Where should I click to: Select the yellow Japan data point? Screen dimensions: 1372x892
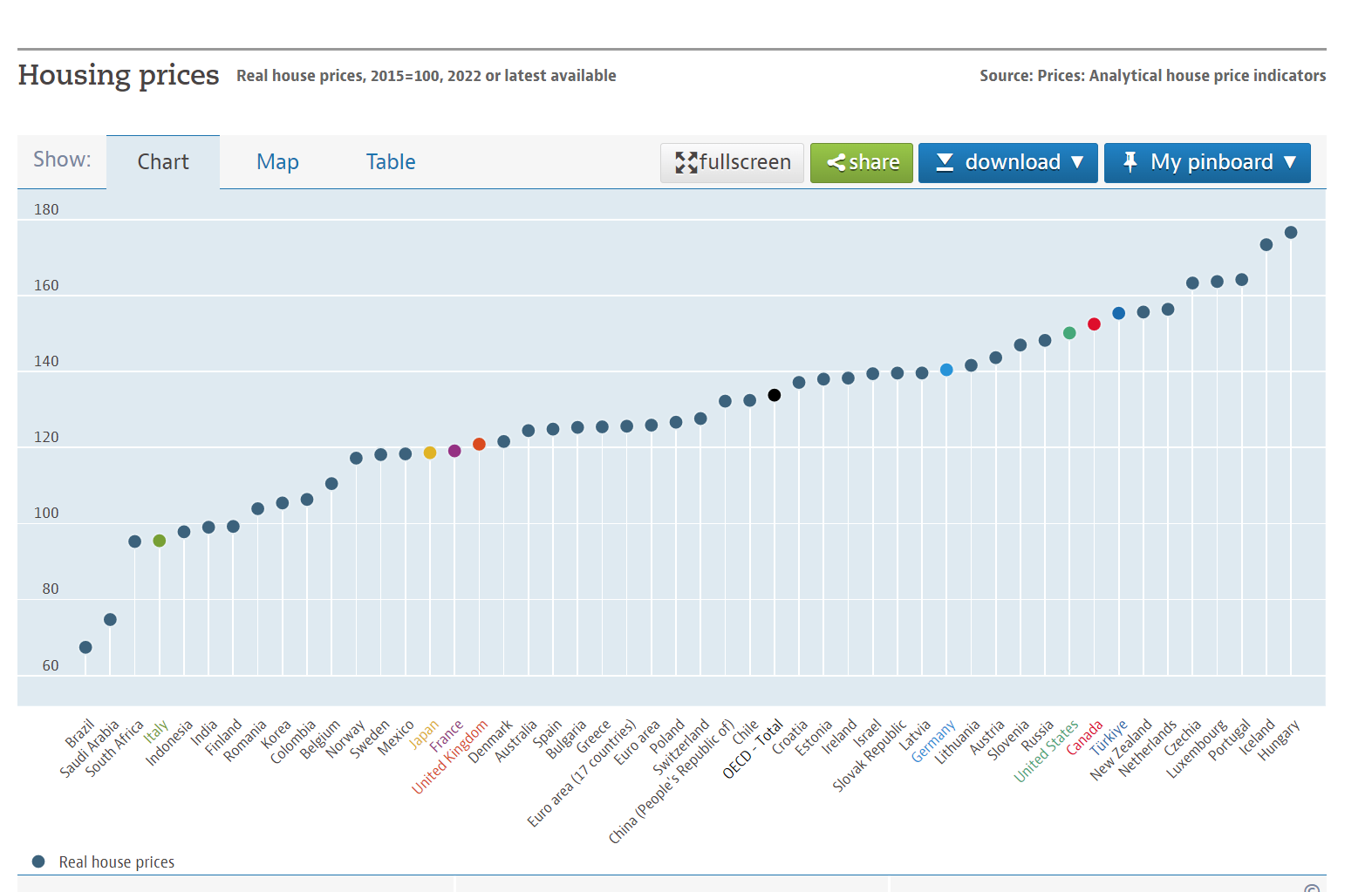coord(430,453)
